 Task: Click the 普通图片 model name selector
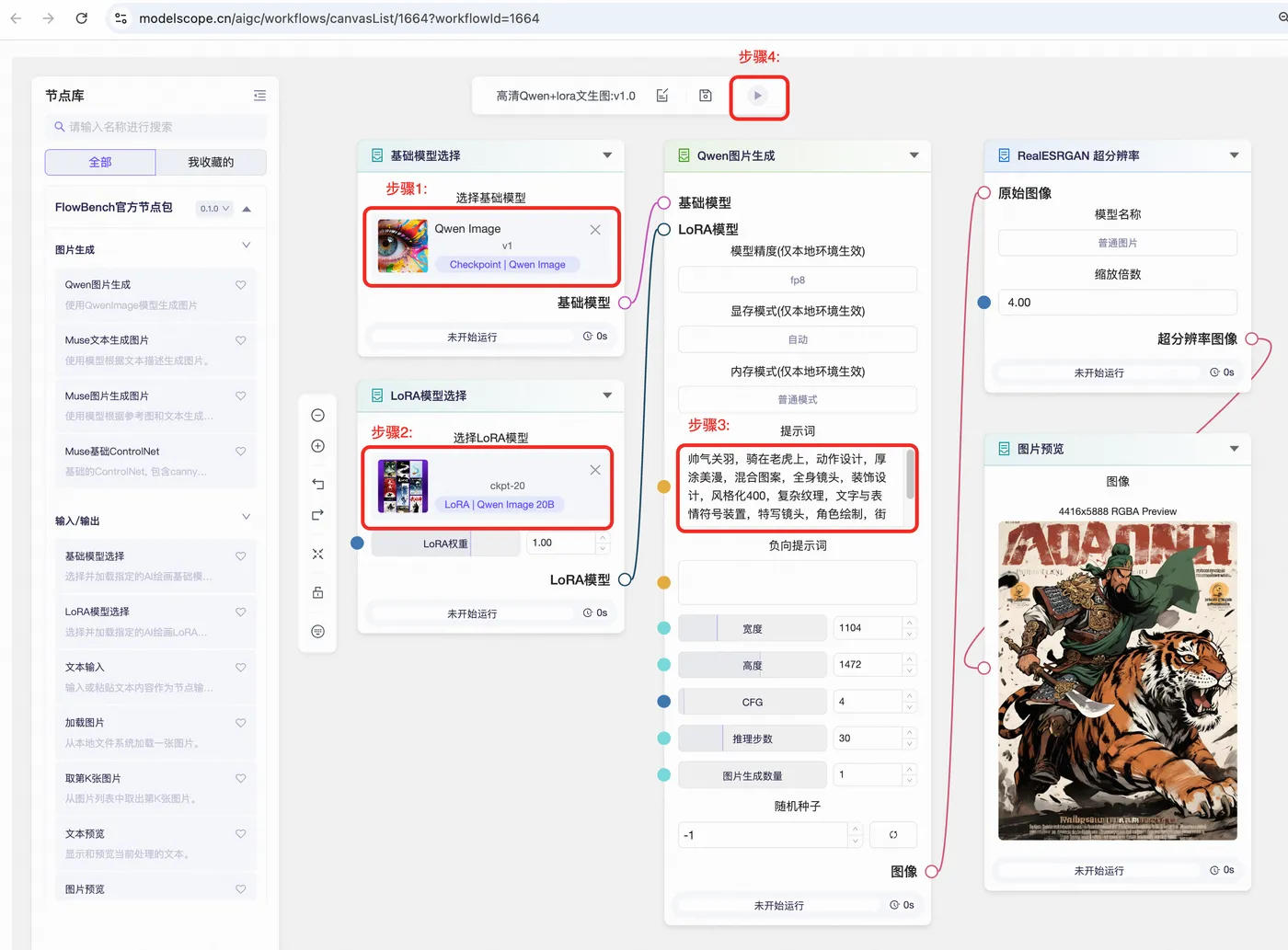click(x=1118, y=243)
